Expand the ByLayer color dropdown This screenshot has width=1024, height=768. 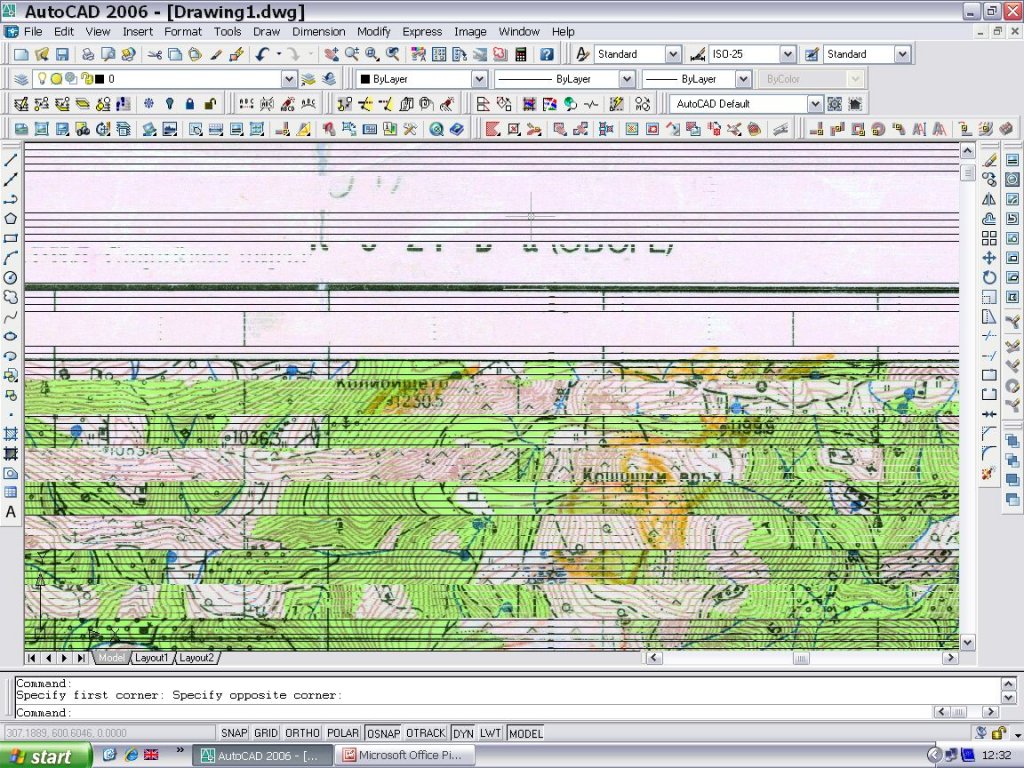click(x=479, y=79)
